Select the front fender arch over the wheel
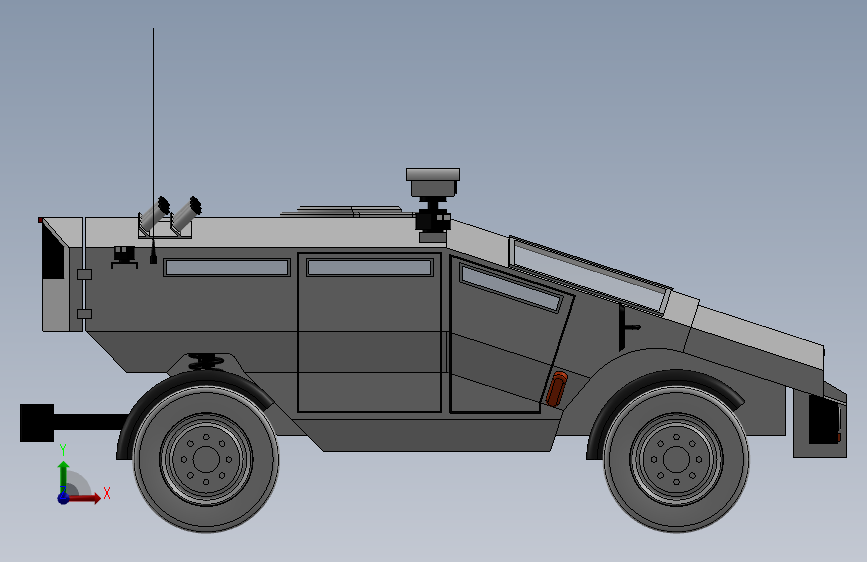 pyautogui.click(x=665, y=405)
